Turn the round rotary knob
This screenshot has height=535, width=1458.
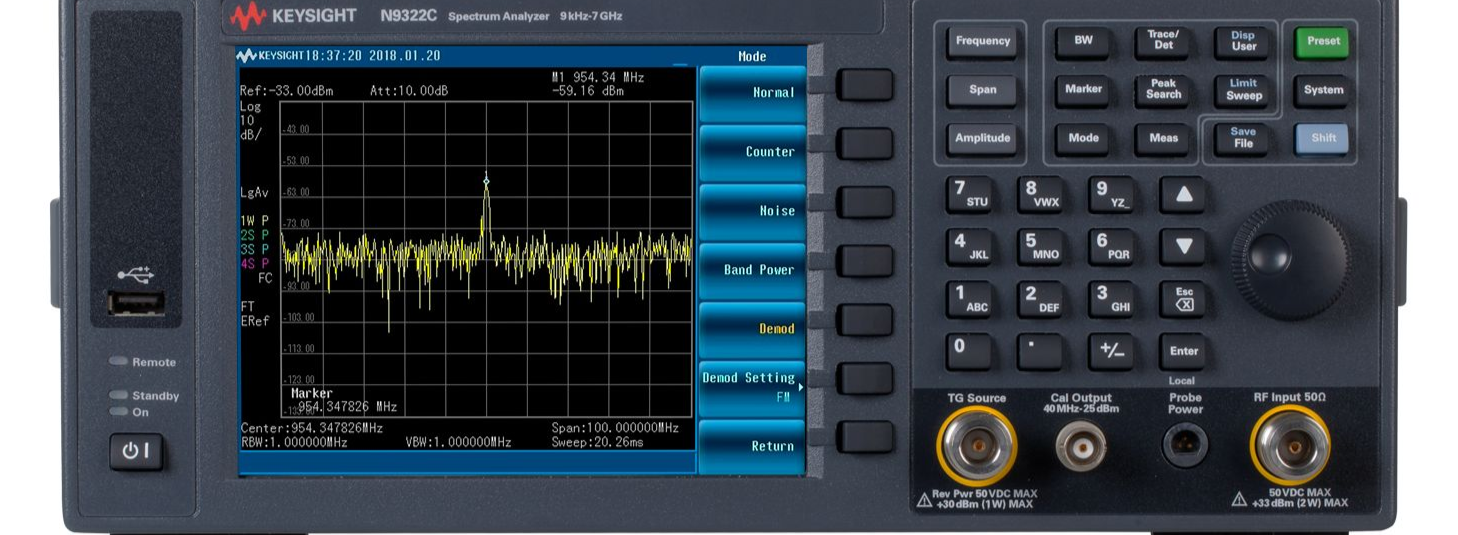click(x=1290, y=258)
